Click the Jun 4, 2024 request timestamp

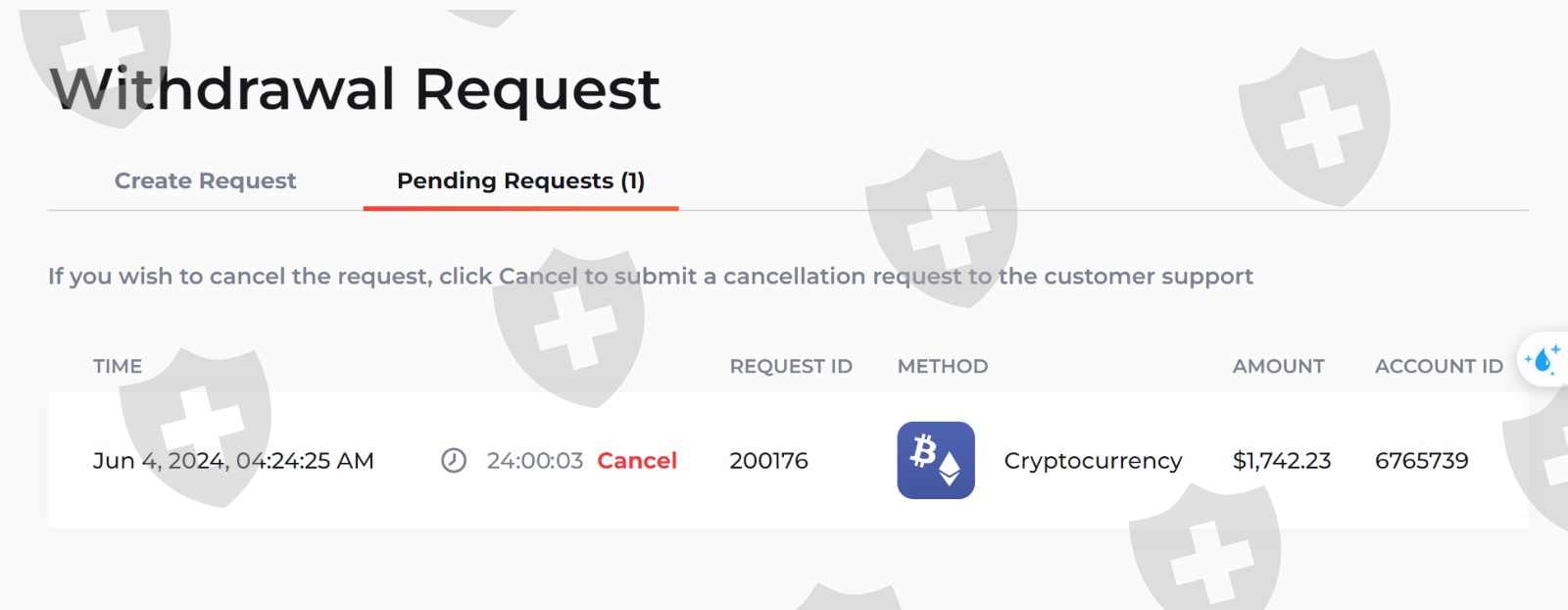pyautogui.click(x=233, y=461)
